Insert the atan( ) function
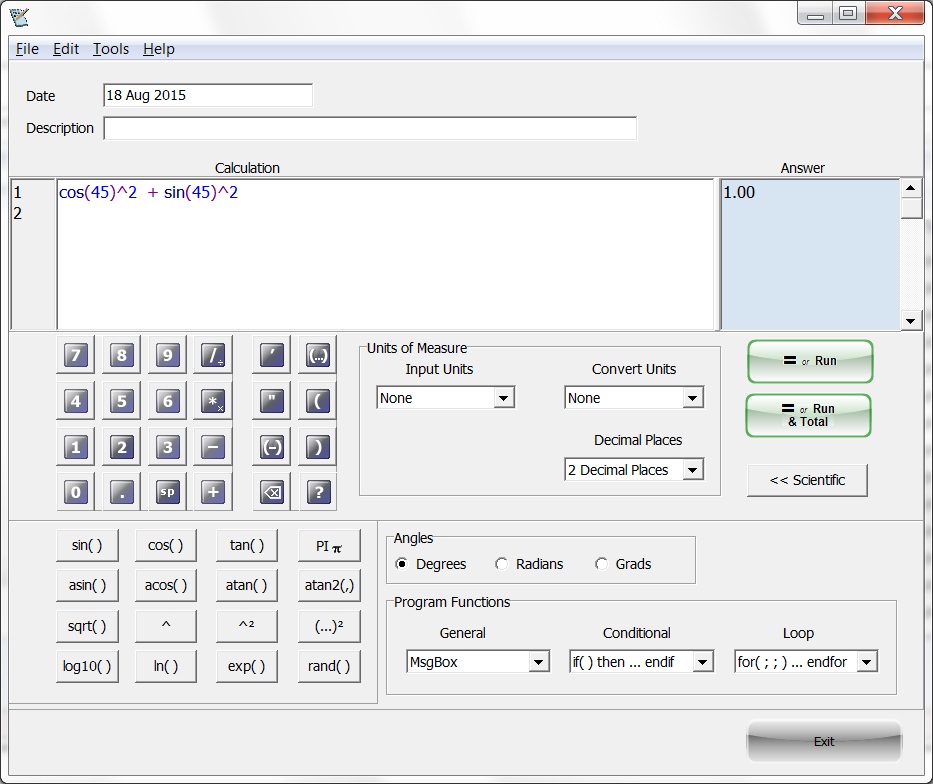The image size is (933, 784). pyautogui.click(x=246, y=585)
